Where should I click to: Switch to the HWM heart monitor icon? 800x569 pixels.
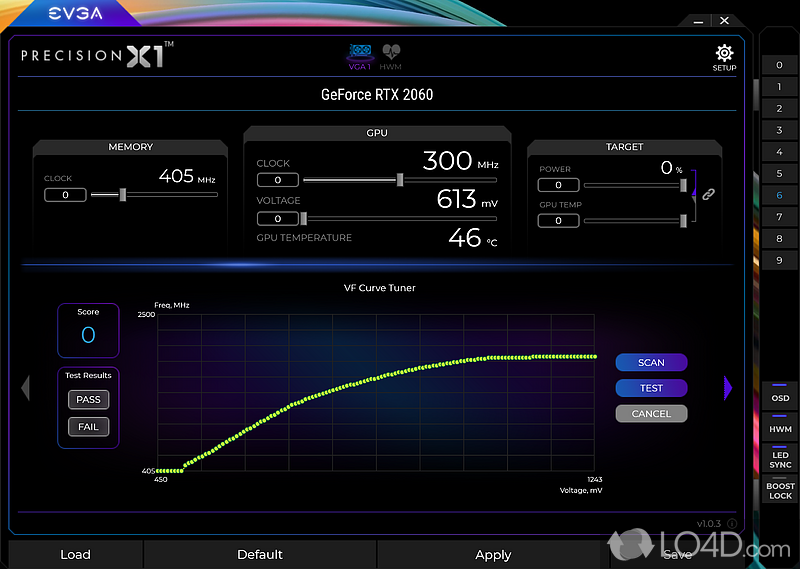click(391, 57)
